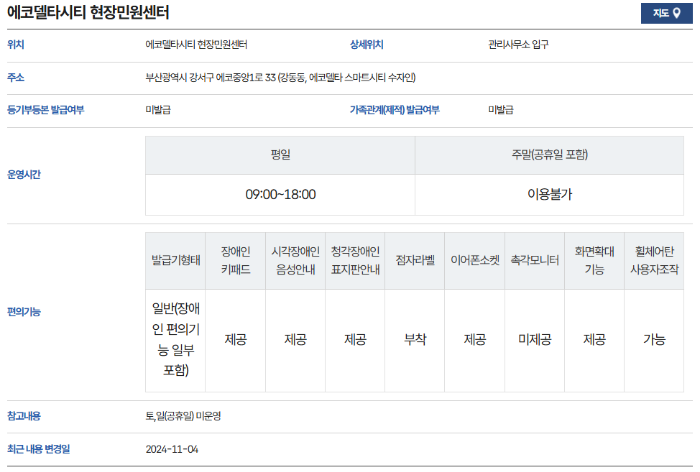Click the 운영시간 label

(x=24, y=175)
